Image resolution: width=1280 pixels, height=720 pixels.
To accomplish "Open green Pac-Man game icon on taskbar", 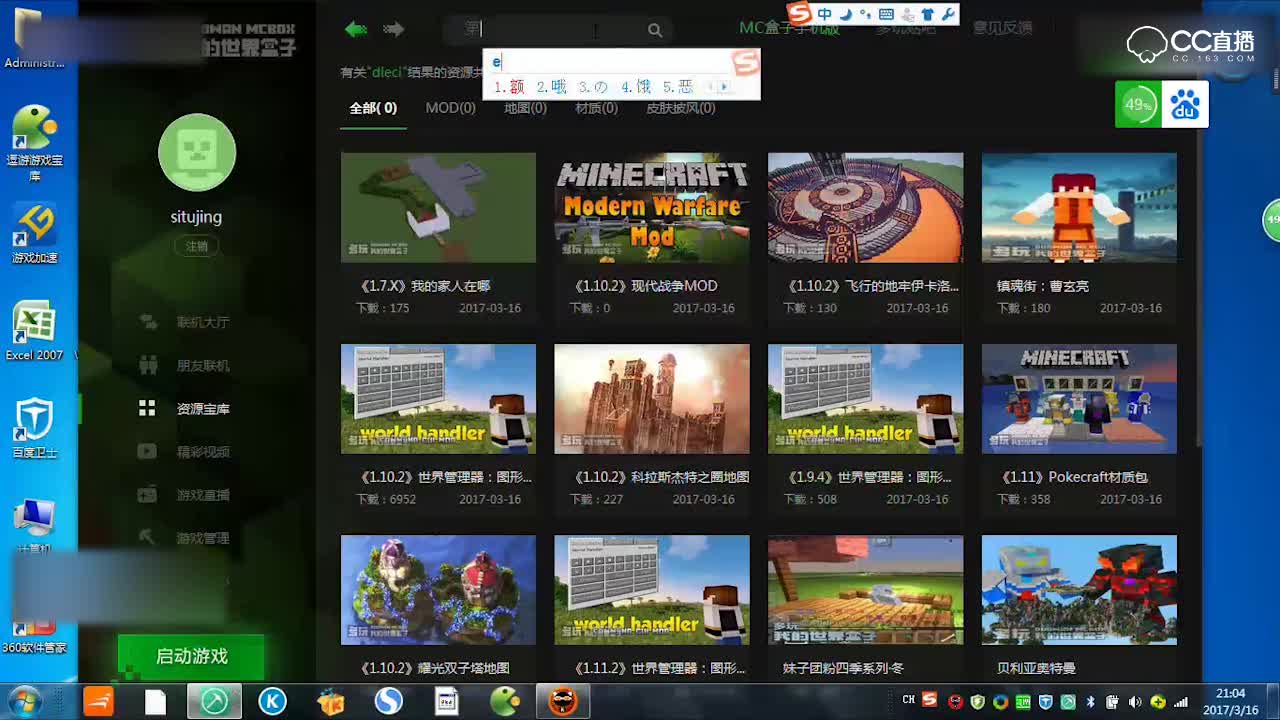I will pos(504,702).
